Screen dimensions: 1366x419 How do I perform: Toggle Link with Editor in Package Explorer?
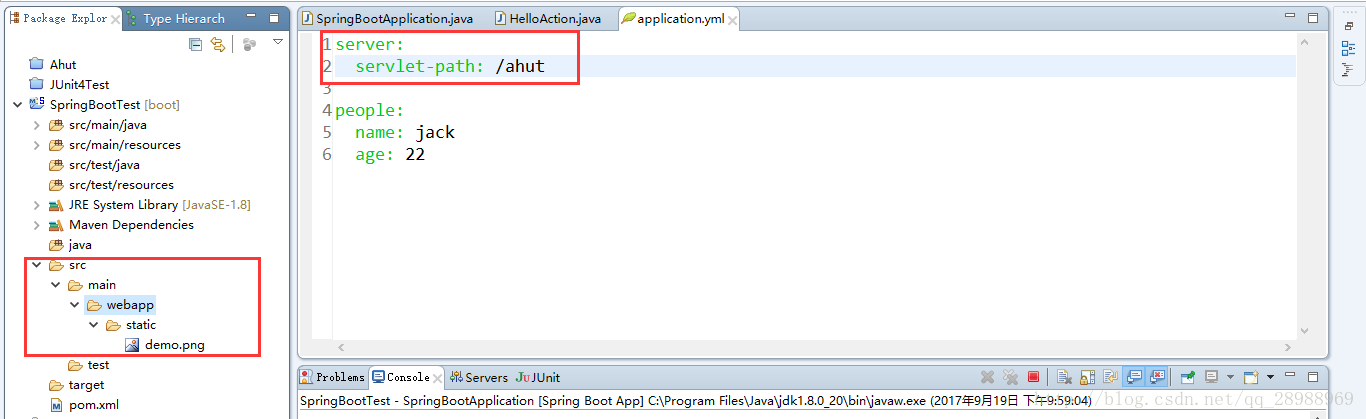(x=218, y=44)
